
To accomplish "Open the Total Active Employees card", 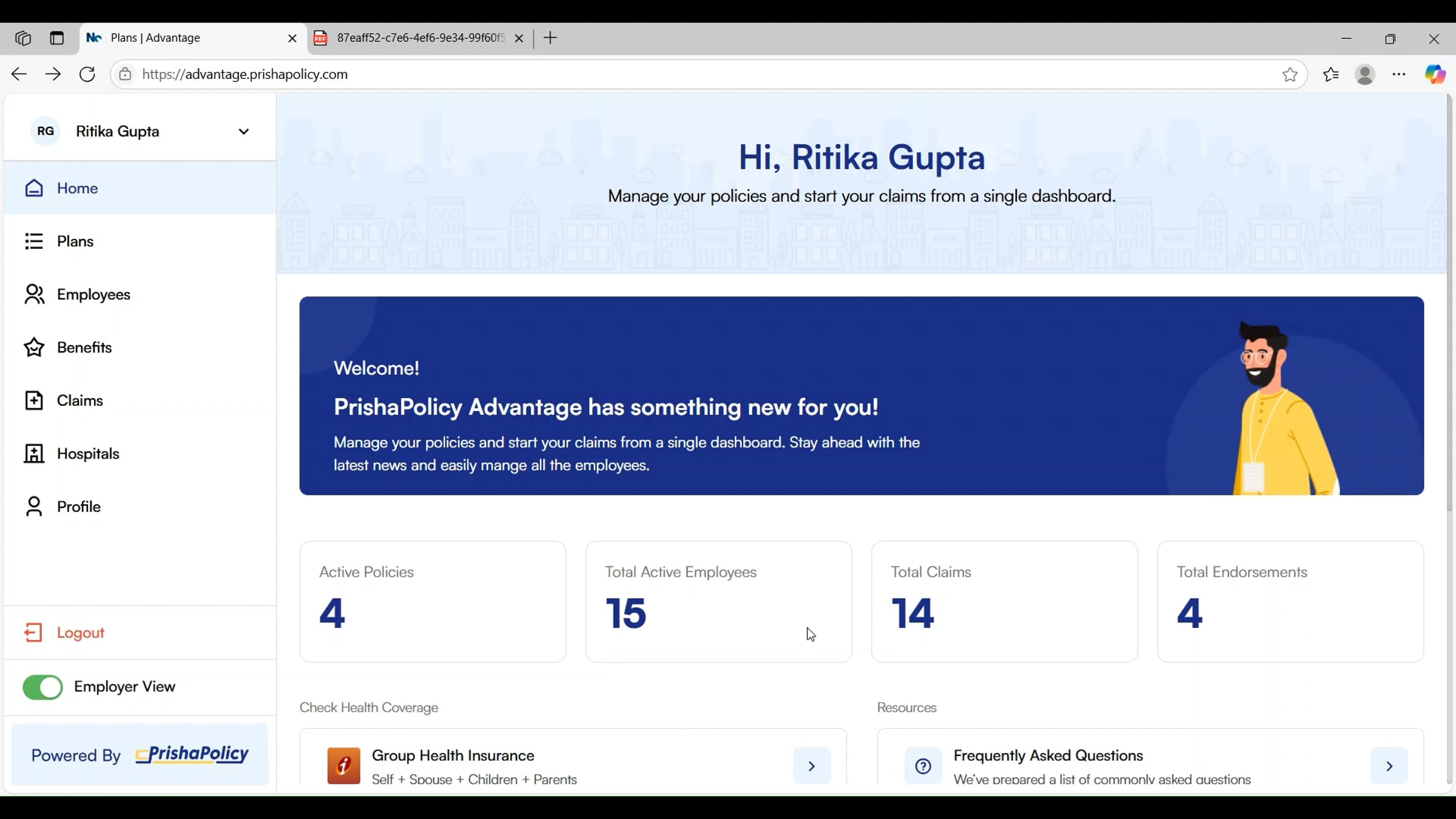I will 718,602.
